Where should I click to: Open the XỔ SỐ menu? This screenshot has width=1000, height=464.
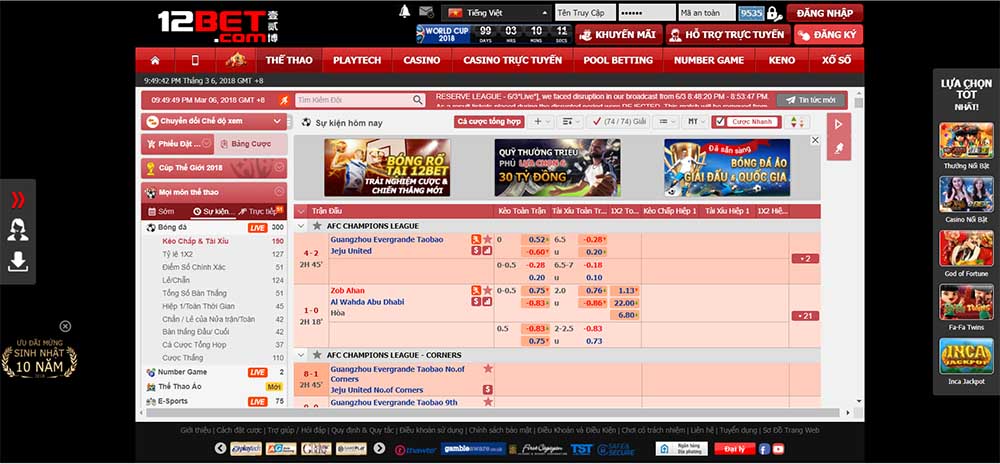coord(837,61)
